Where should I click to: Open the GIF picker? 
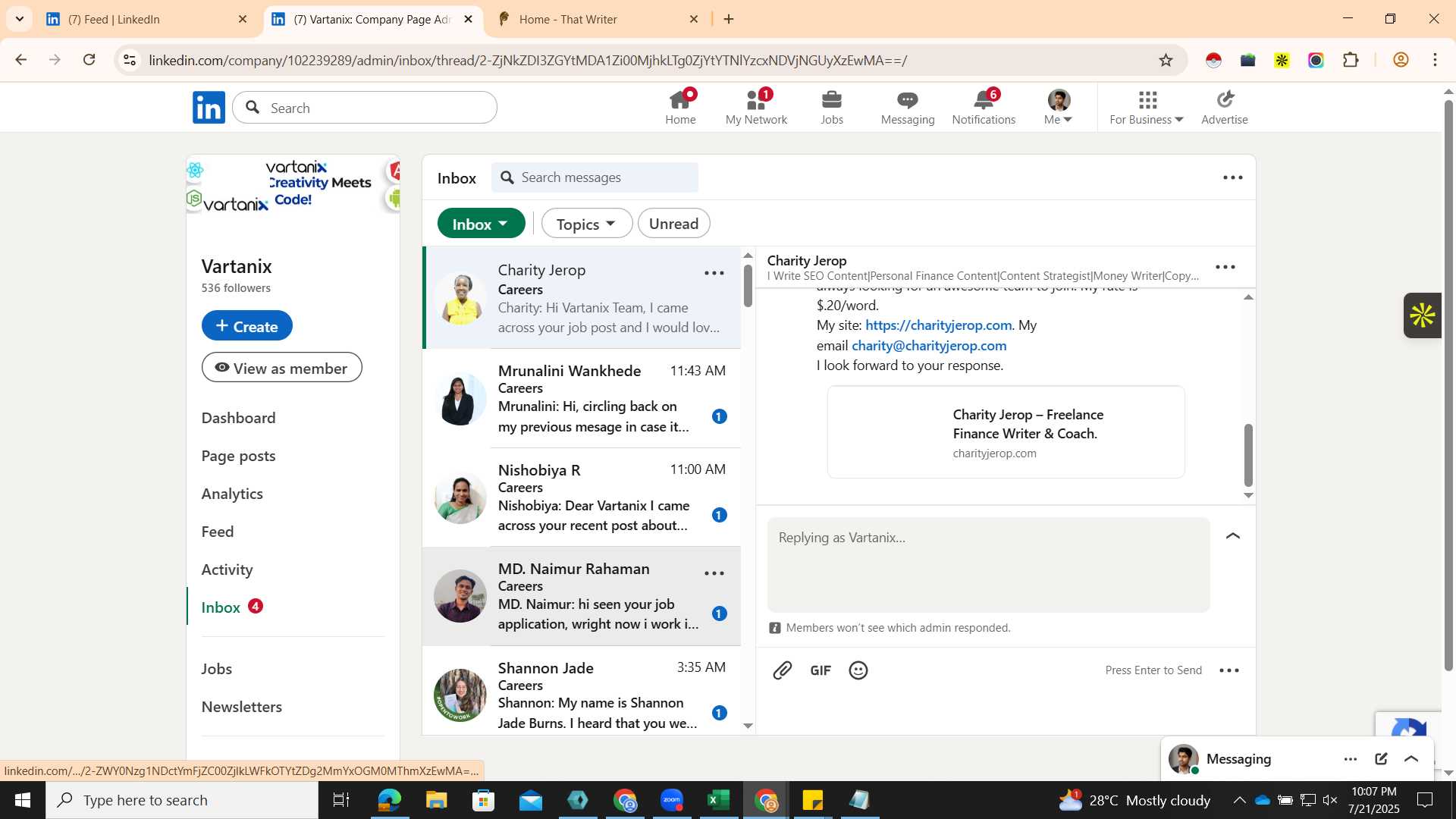click(x=821, y=670)
